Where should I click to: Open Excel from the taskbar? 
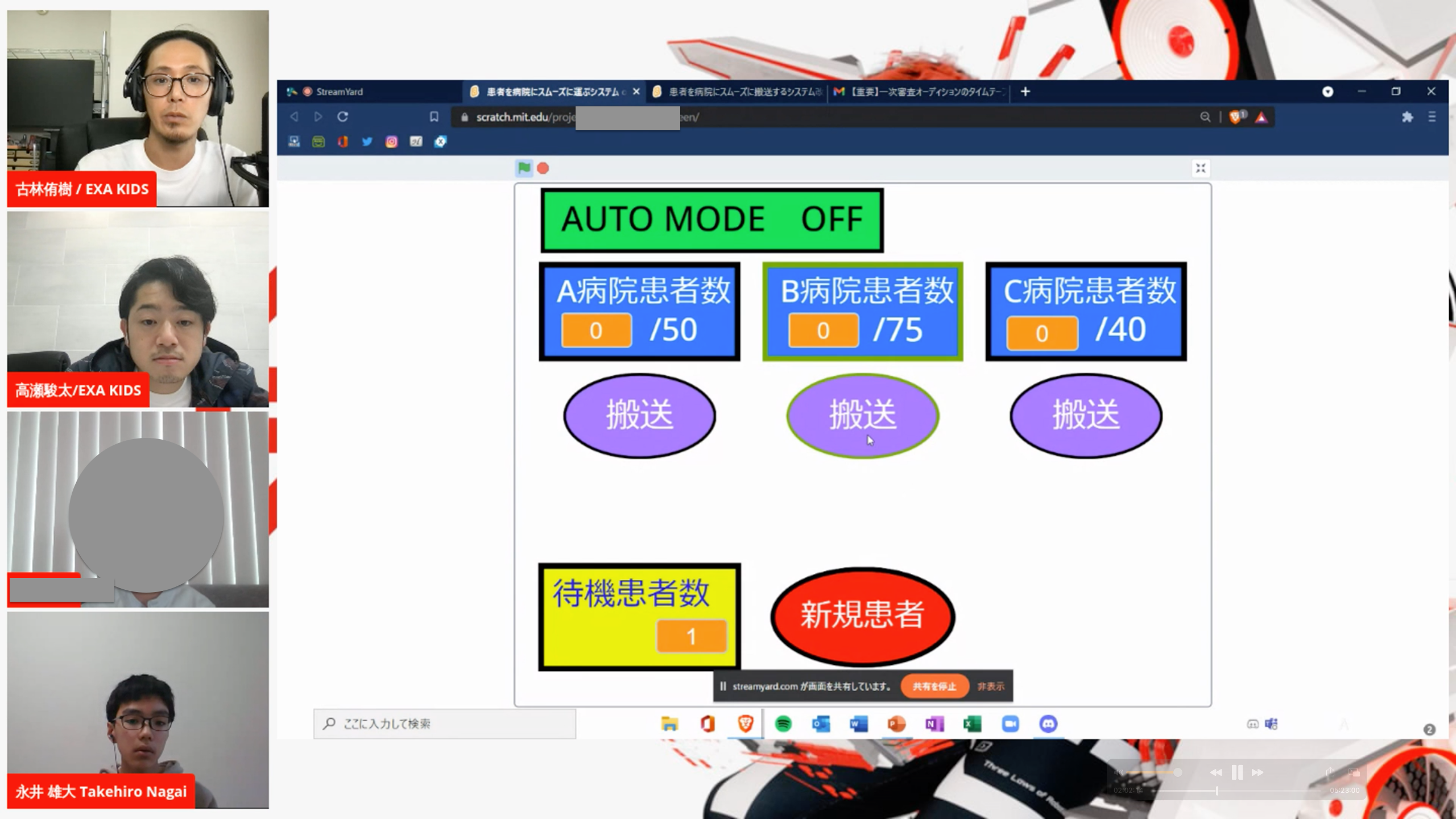(x=972, y=723)
